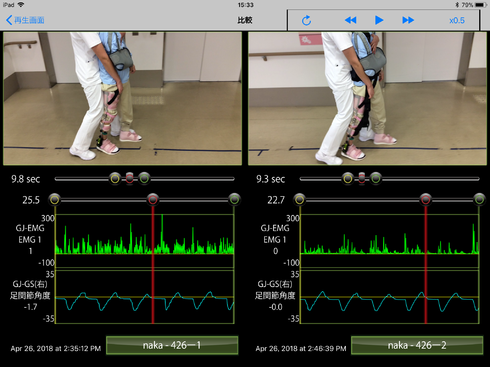The image size is (490, 367).
Task: Tap the reload/reset playback icon
Action: click(x=306, y=20)
